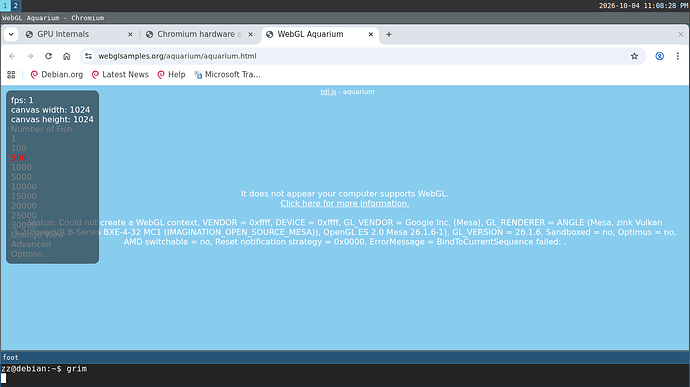View site information icon in address bar

(x=88, y=56)
